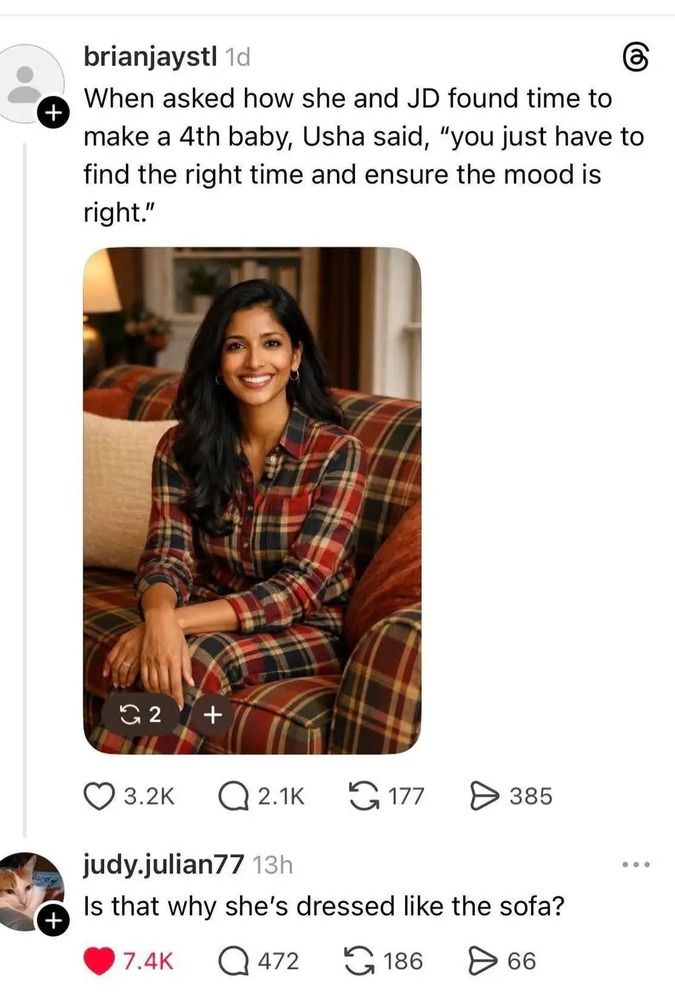
Task: Repost judy.julian77's comment showing 186 reposts
Action: 360,961
